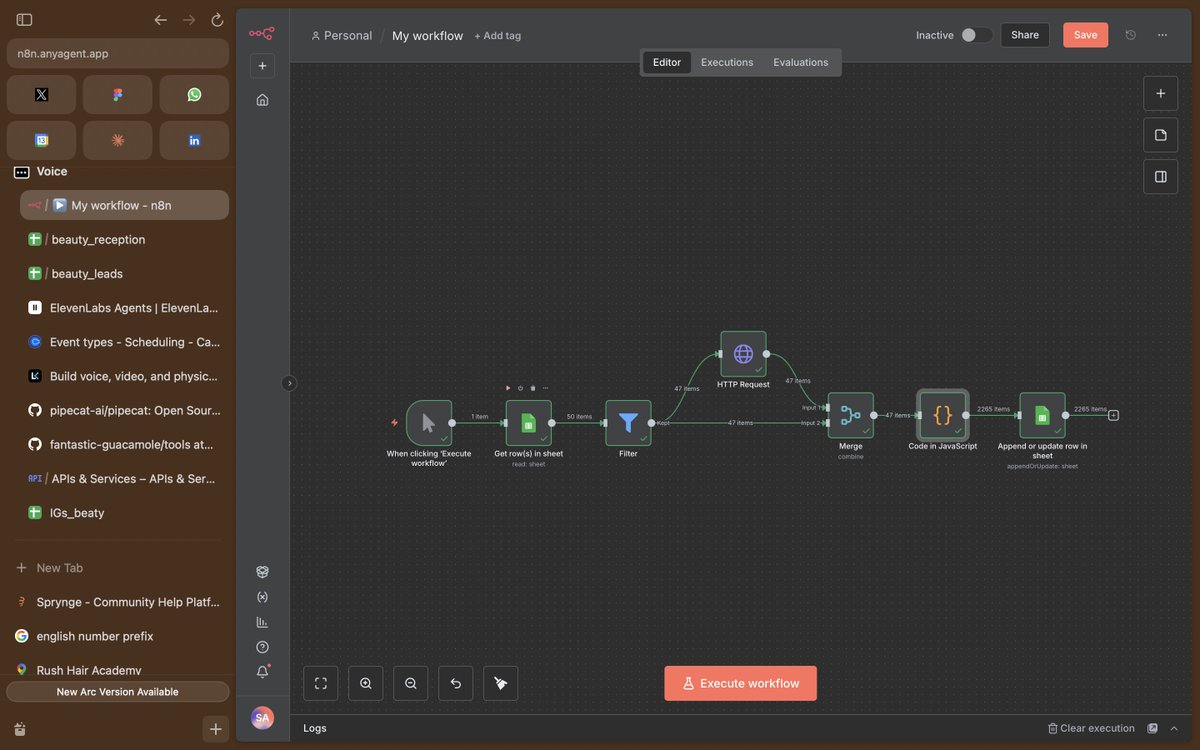Open the Insights chart icon in the sidebar
The image size is (1200, 750).
point(262,621)
